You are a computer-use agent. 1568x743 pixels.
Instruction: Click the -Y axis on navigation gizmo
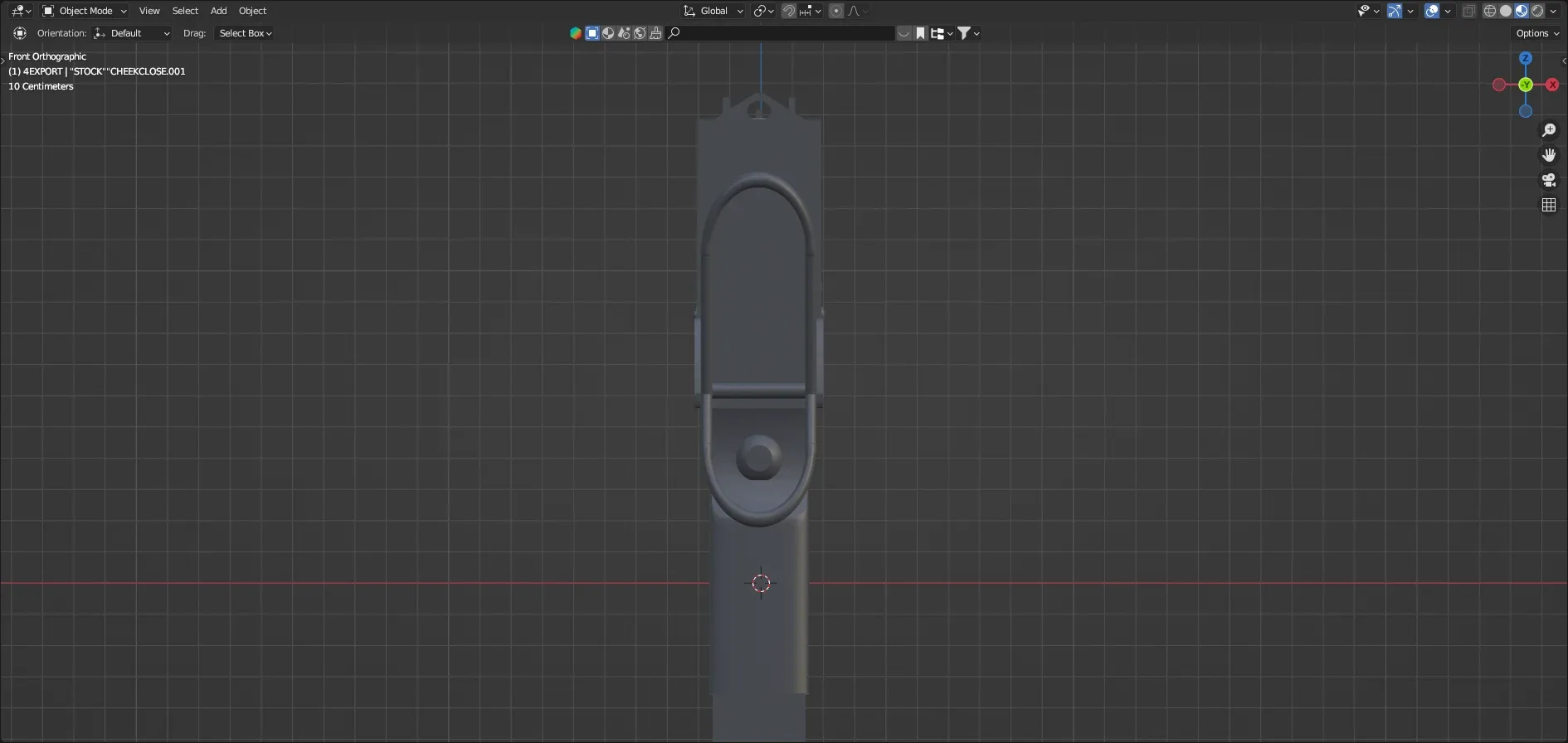1526,85
